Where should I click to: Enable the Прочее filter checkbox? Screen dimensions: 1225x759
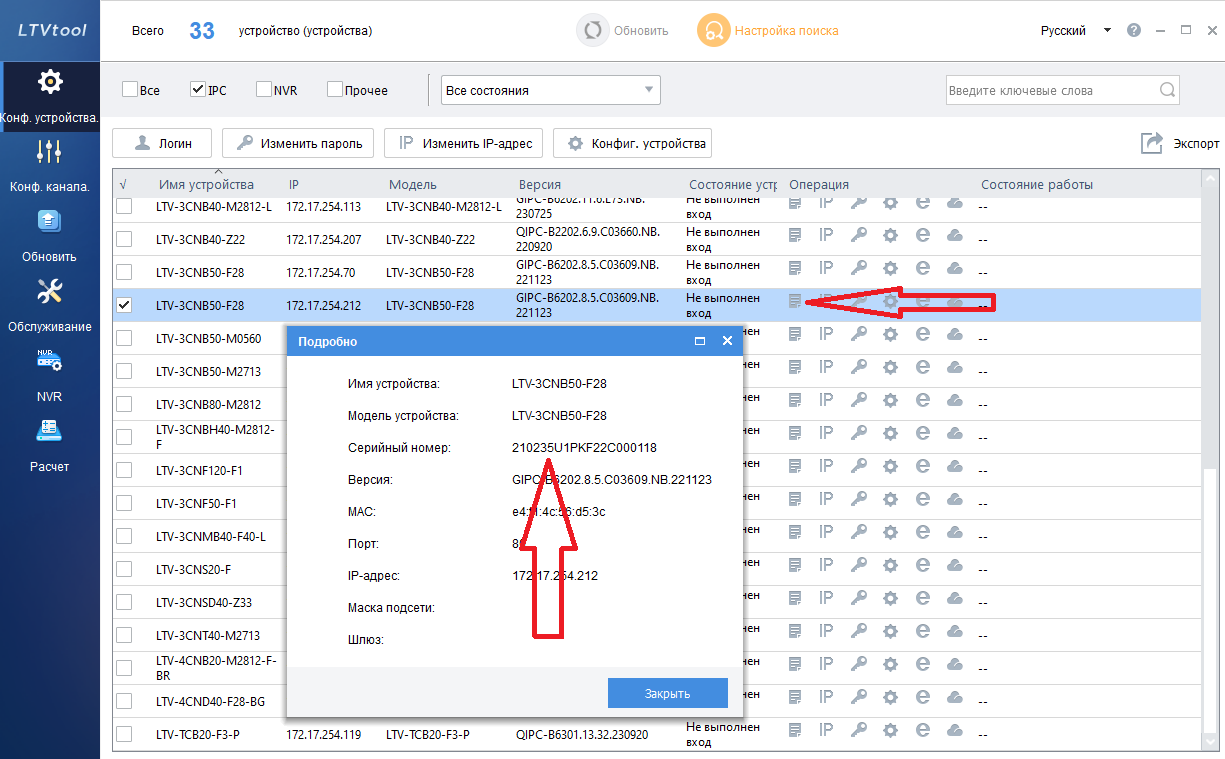pyautogui.click(x=335, y=89)
